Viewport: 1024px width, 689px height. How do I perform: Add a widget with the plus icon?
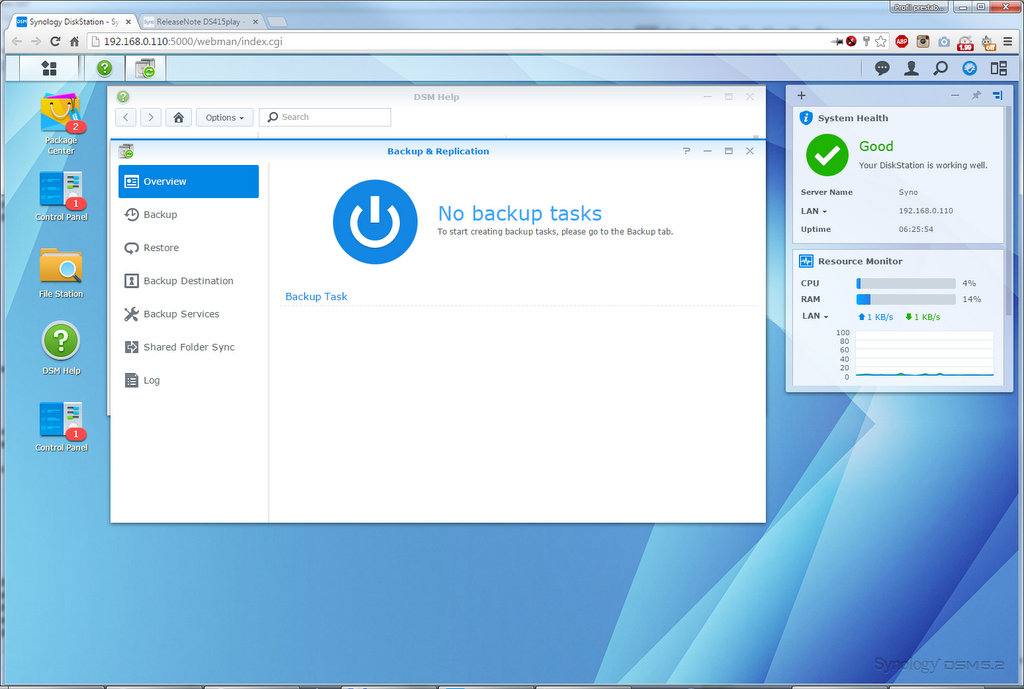[x=801, y=95]
